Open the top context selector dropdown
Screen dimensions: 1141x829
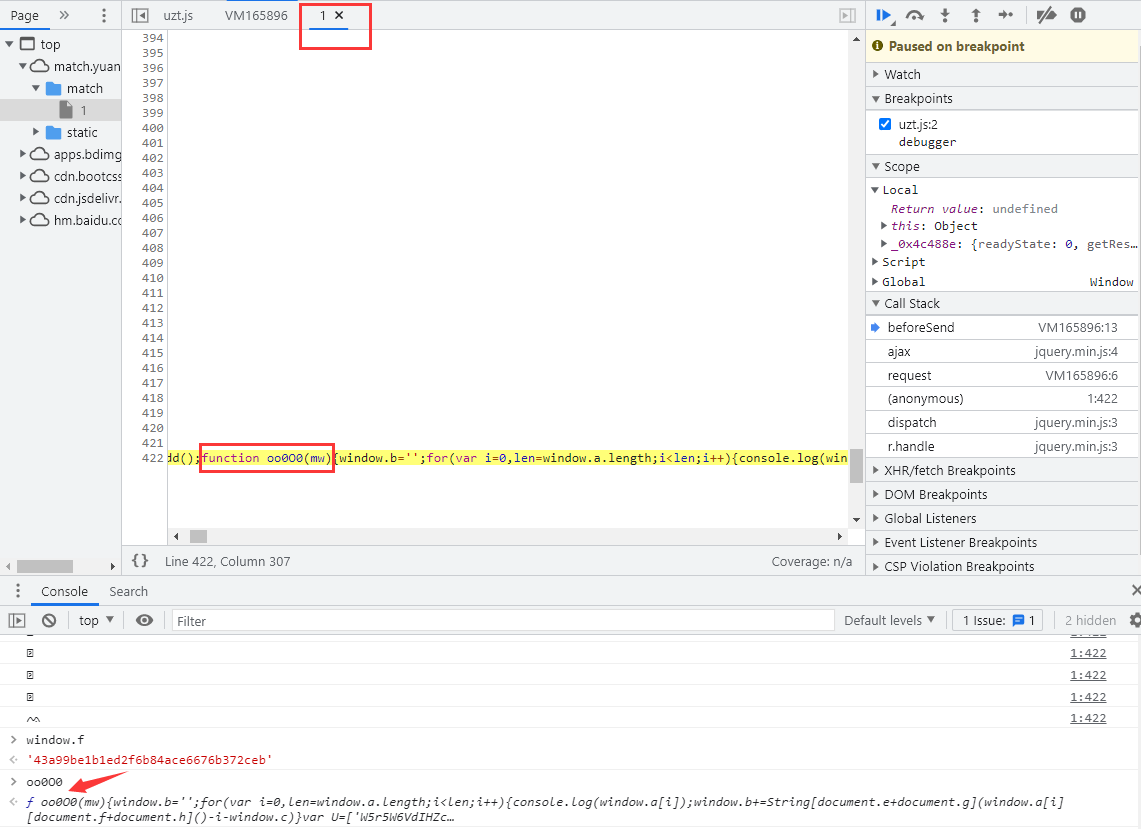(96, 620)
